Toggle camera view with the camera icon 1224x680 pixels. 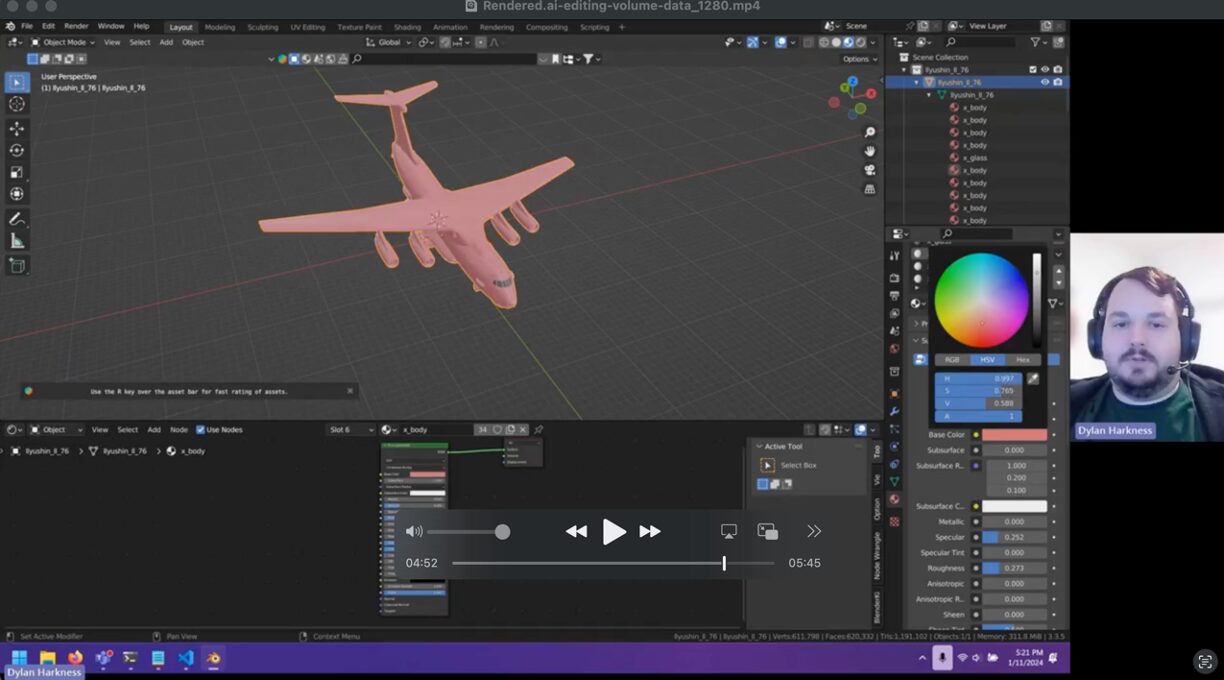pos(870,170)
